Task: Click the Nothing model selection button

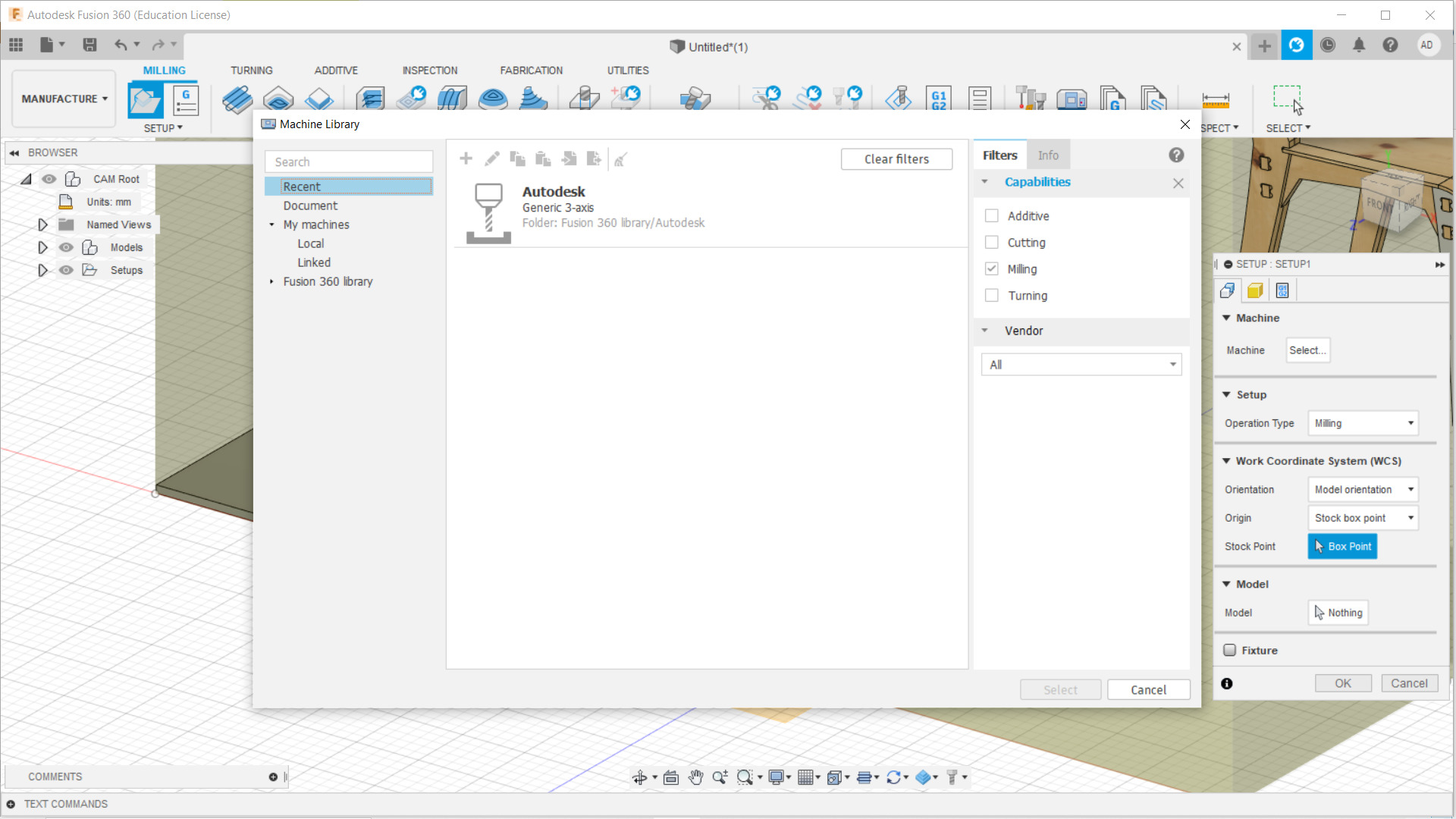Action: coord(1338,613)
